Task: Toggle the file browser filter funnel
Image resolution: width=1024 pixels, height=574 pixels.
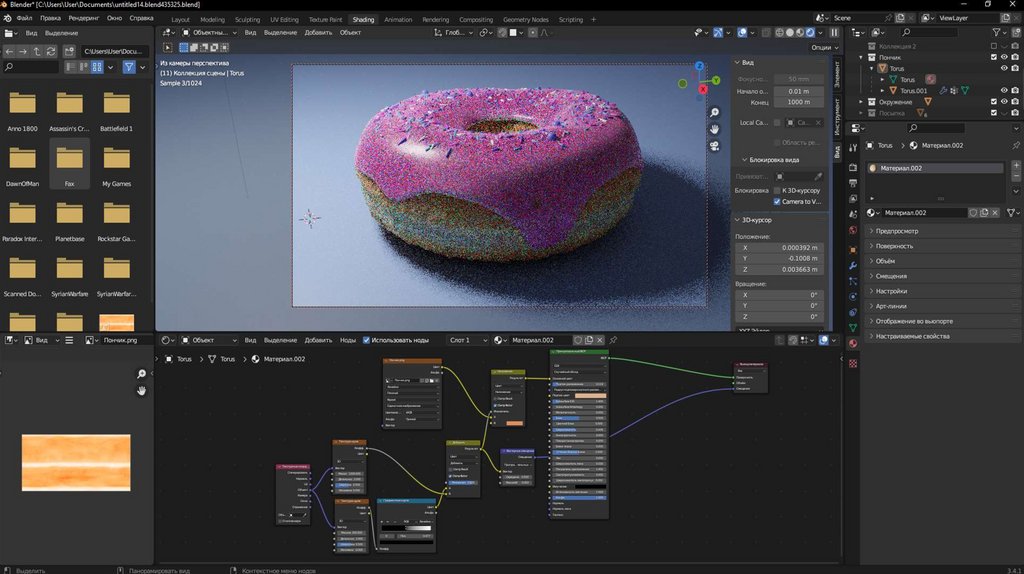Action: pos(128,67)
